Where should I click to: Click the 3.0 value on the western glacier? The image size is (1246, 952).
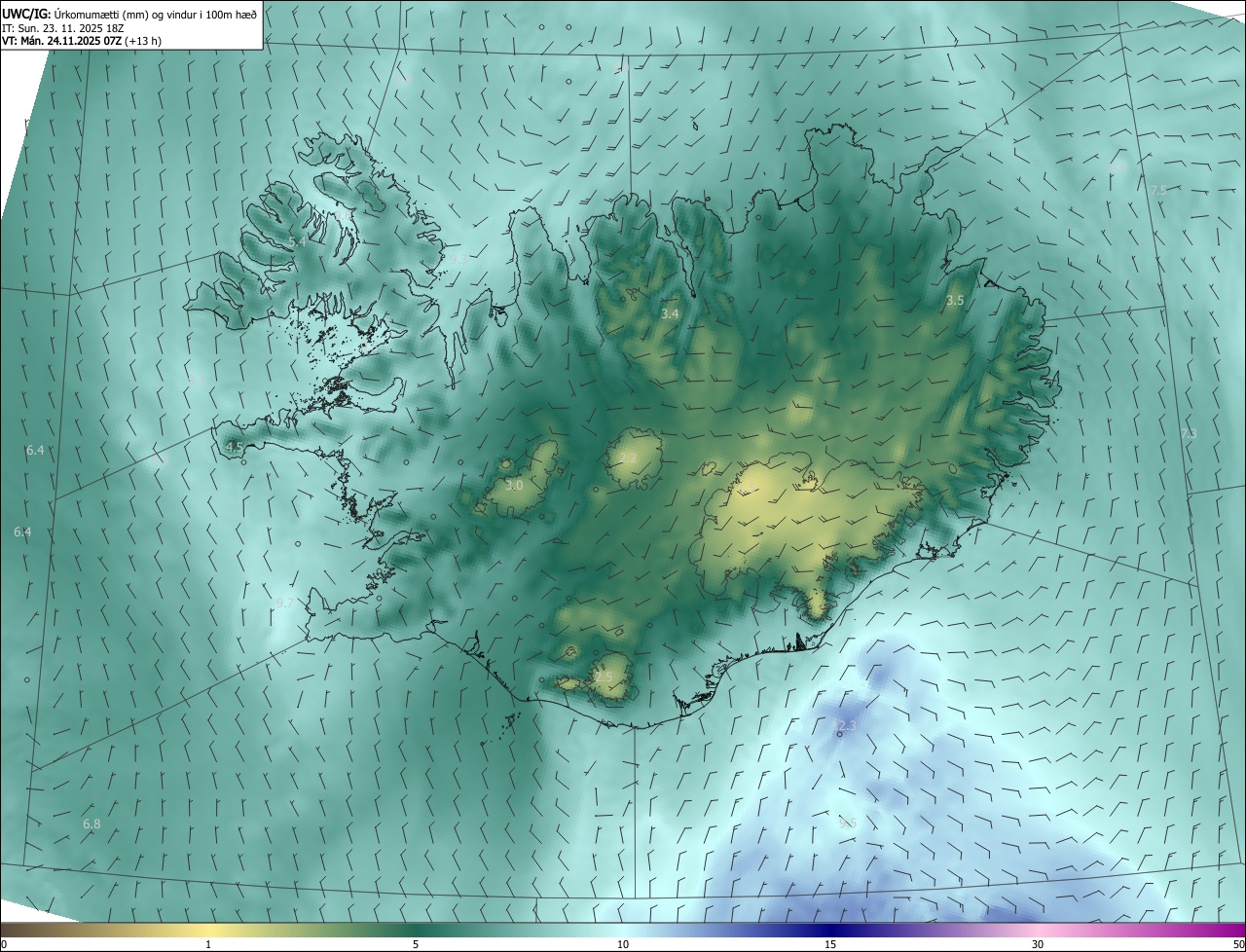tap(515, 485)
